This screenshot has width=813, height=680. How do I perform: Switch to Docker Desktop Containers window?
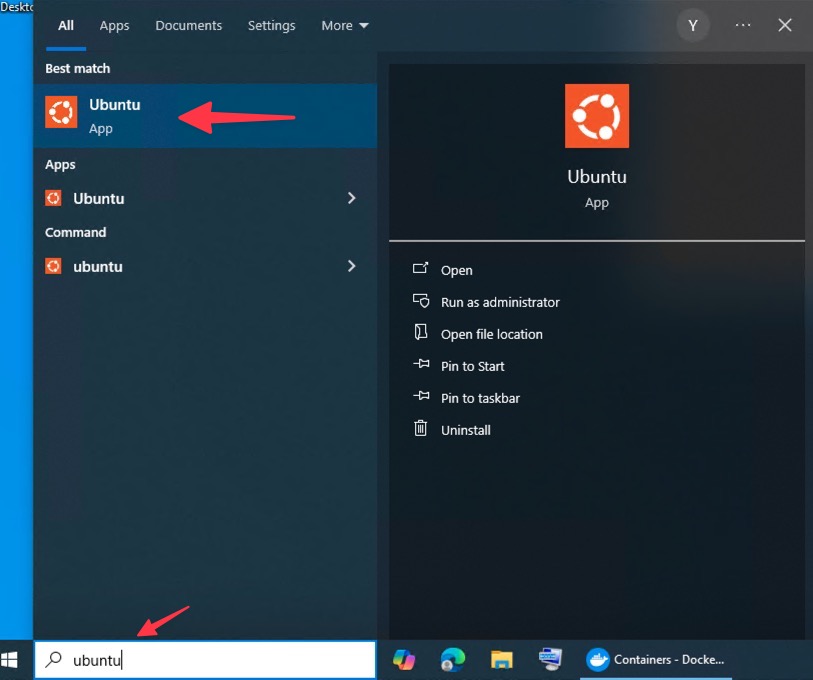tap(655, 660)
